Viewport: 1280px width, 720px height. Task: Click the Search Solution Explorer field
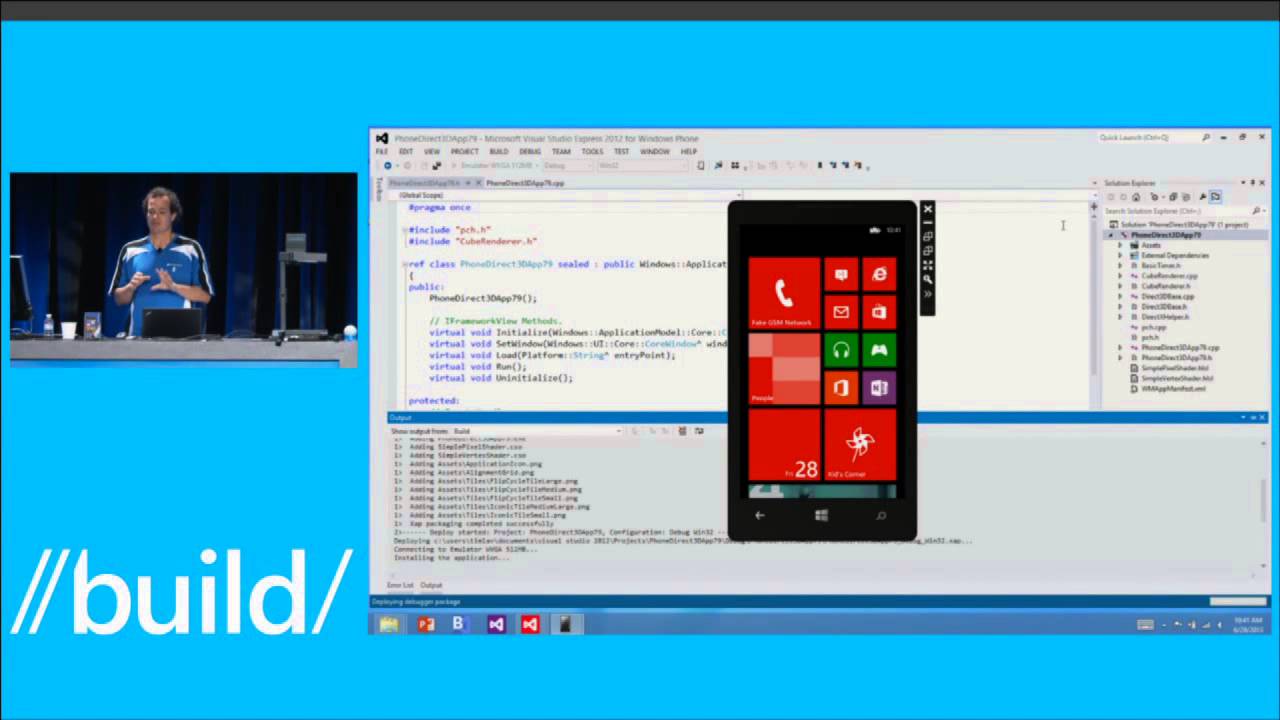[x=1177, y=211]
